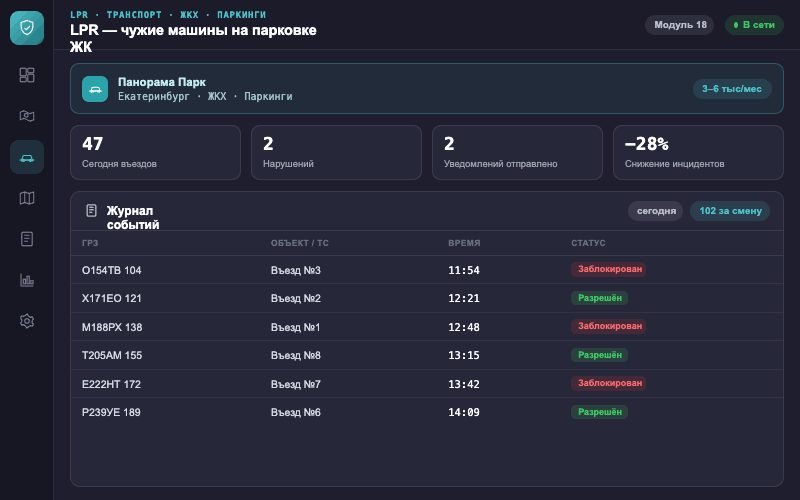800x500 pixels.
Task: Select the 102 за смену chip
Action: (730, 211)
